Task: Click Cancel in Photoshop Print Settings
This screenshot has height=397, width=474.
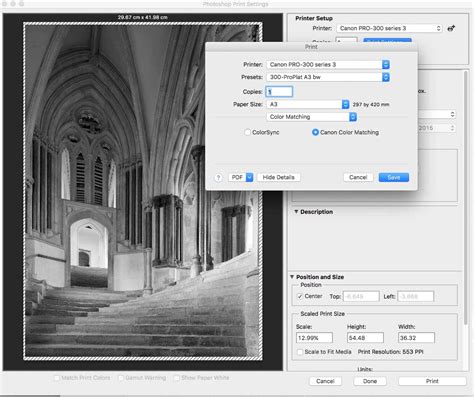Action: point(325,381)
